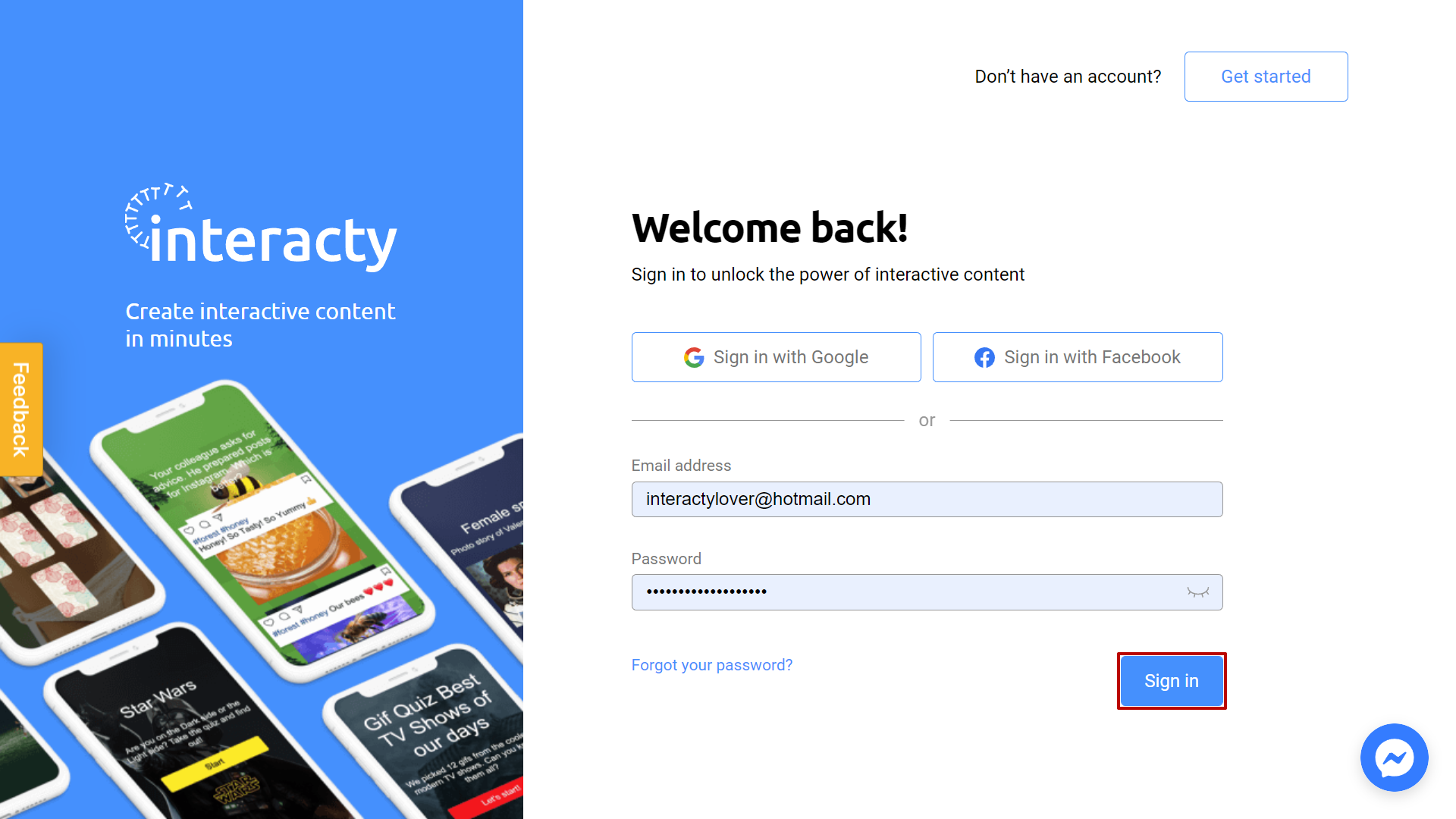Click the 'Sign in with Google' button
This screenshot has width=1456, height=819.
click(x=776, y=357)
